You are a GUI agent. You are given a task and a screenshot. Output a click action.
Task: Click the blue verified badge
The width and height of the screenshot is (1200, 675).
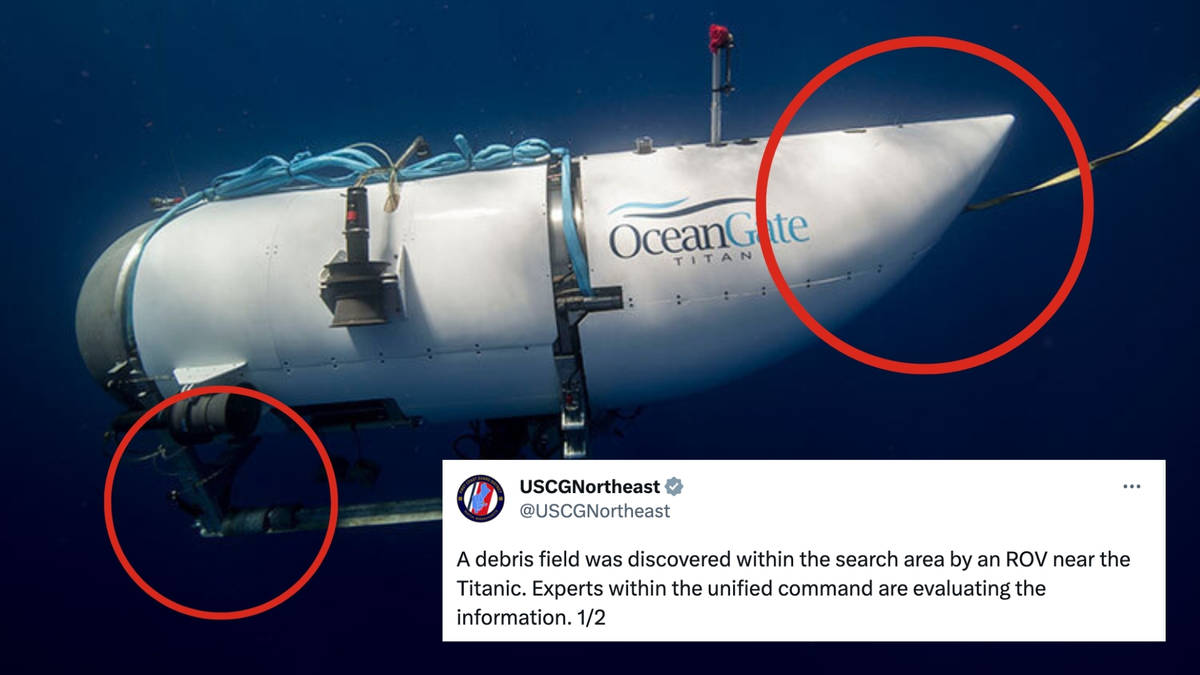[675, 487]
